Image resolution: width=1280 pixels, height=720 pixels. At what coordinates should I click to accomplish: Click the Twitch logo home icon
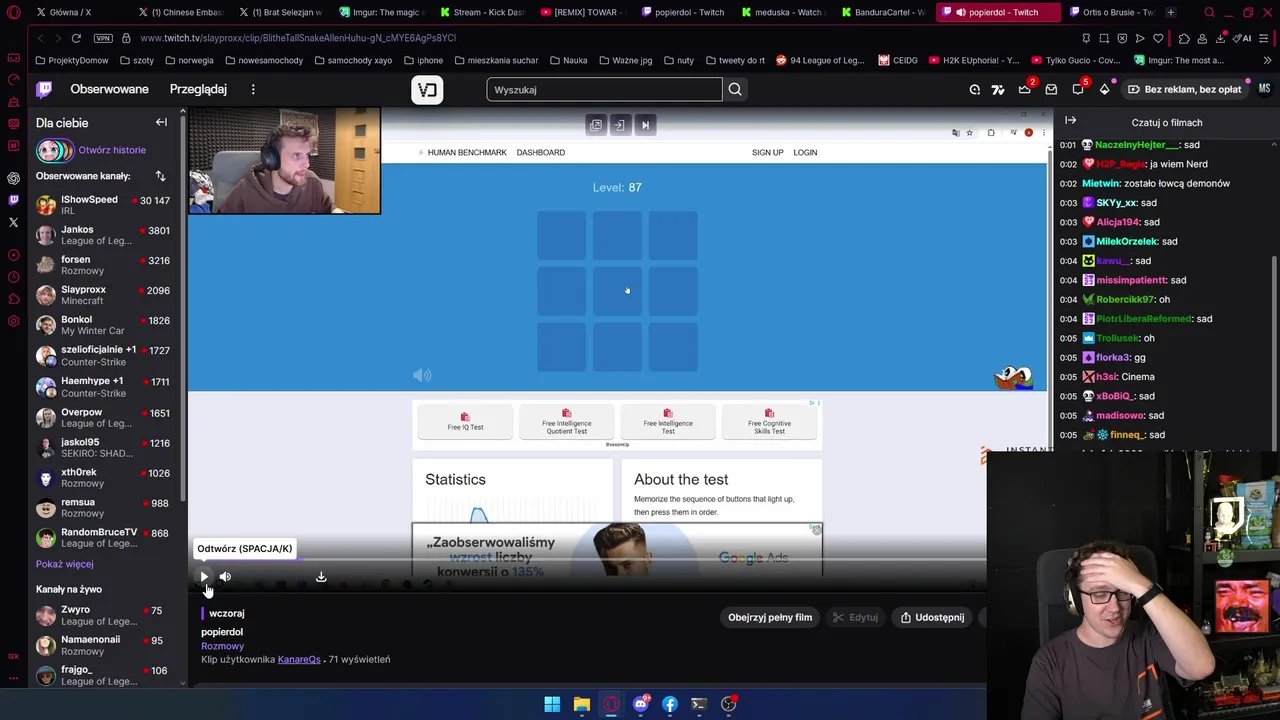point(44,89)
